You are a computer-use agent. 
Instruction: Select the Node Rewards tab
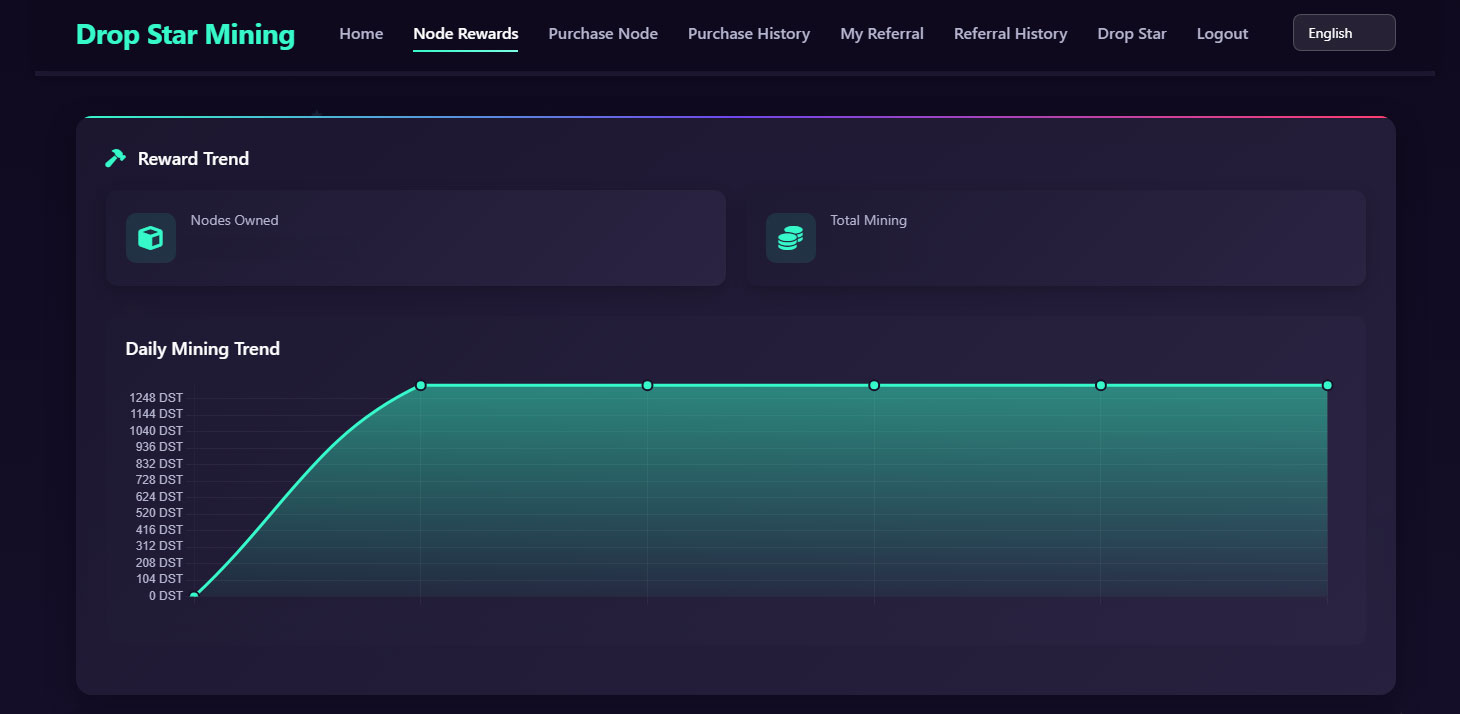pos(465,34)
